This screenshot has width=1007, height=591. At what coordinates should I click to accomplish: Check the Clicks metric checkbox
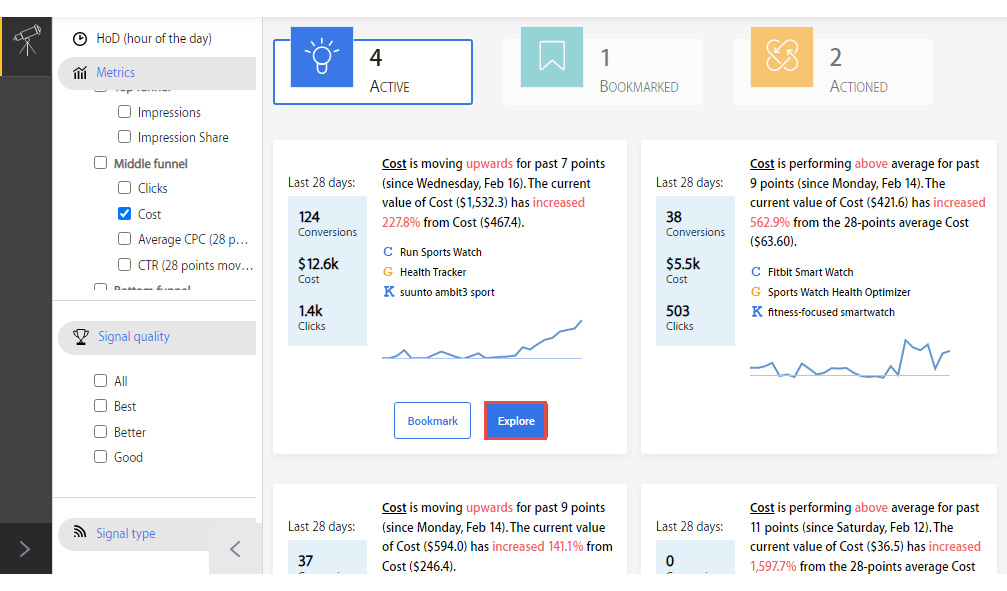pyautogui.click(x=125, y=188)
